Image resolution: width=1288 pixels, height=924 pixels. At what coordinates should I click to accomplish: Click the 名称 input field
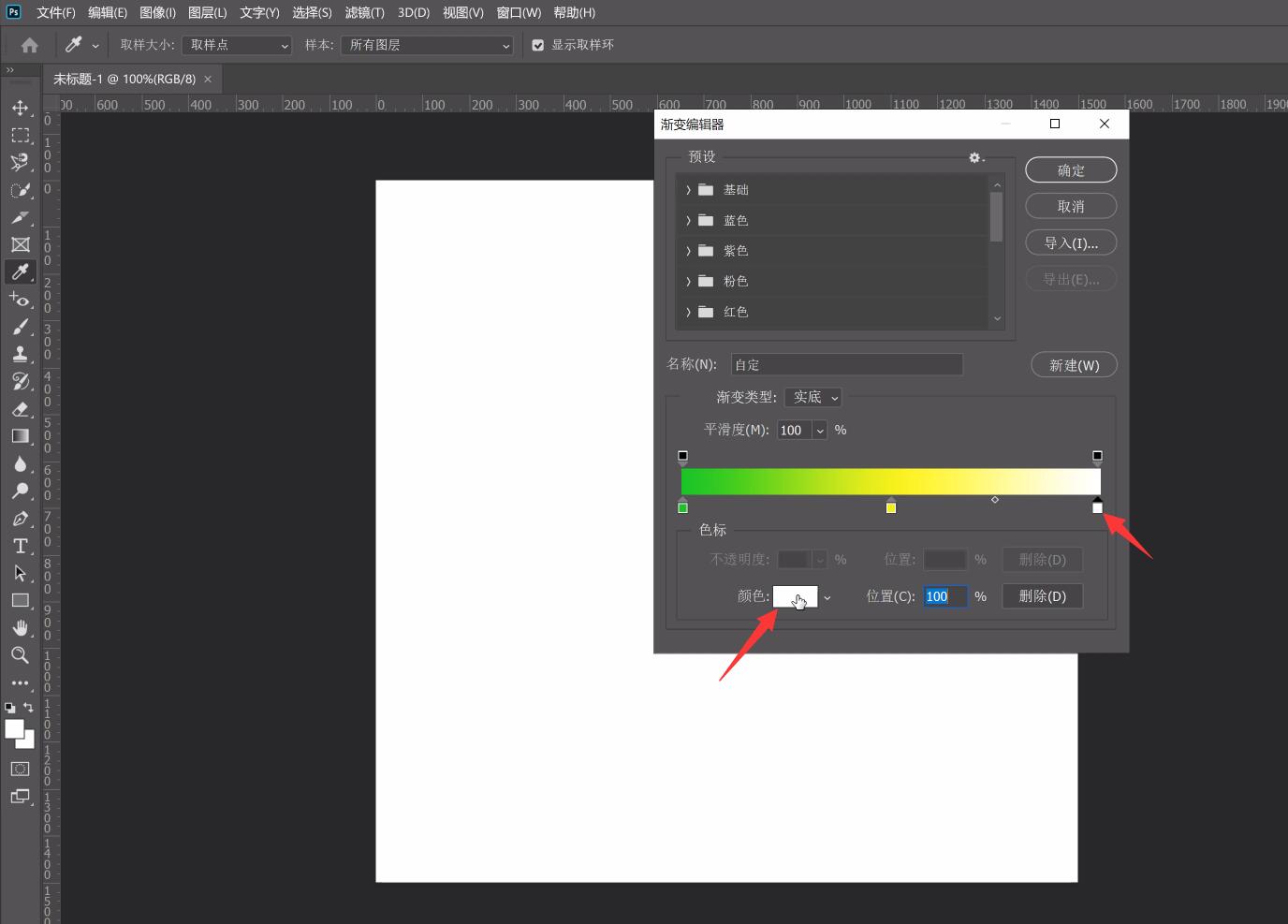[x=847, y=365]
